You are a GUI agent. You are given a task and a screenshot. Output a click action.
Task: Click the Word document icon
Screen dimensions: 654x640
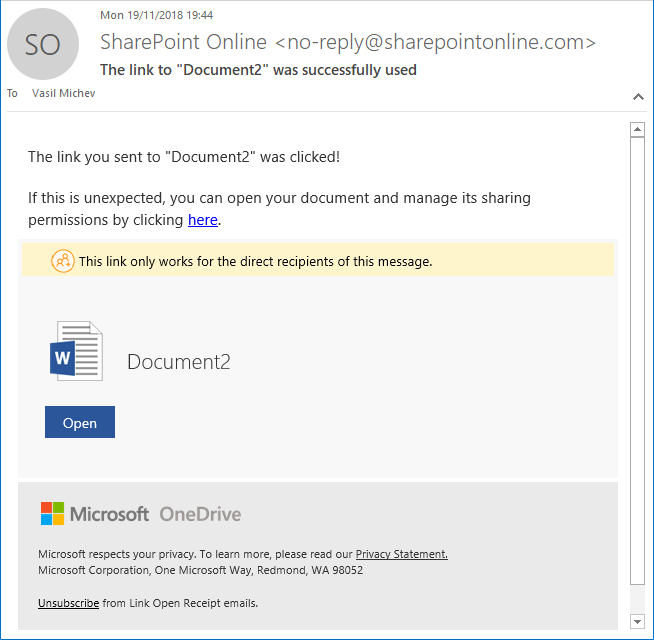[x=76, y=351]
